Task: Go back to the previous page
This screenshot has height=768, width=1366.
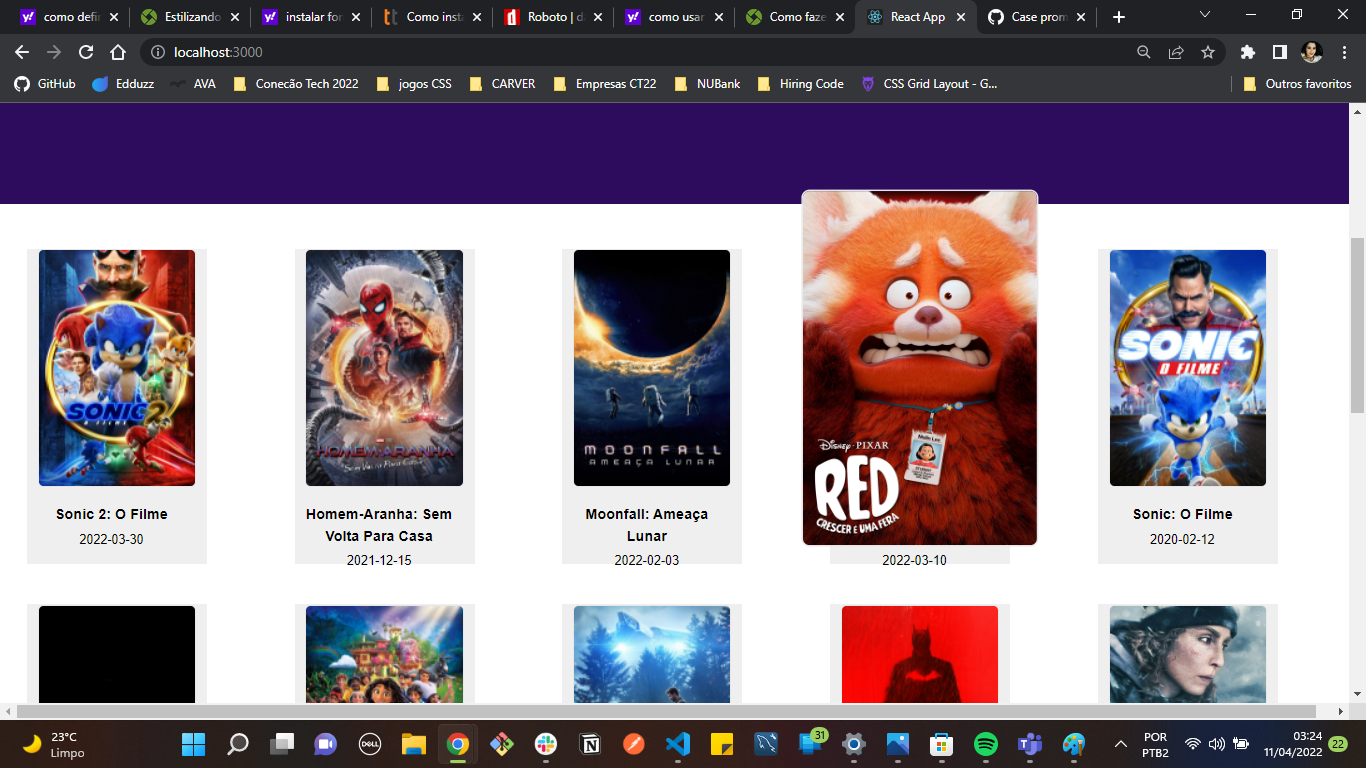Action: click(x=22, y=52)
